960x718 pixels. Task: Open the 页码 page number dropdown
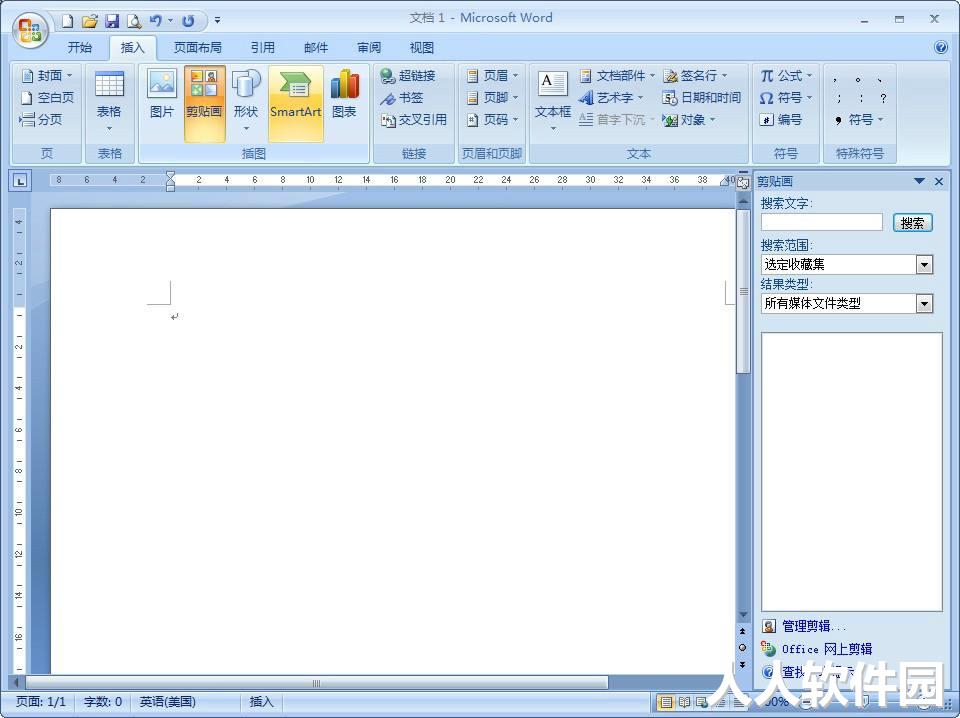492,119
